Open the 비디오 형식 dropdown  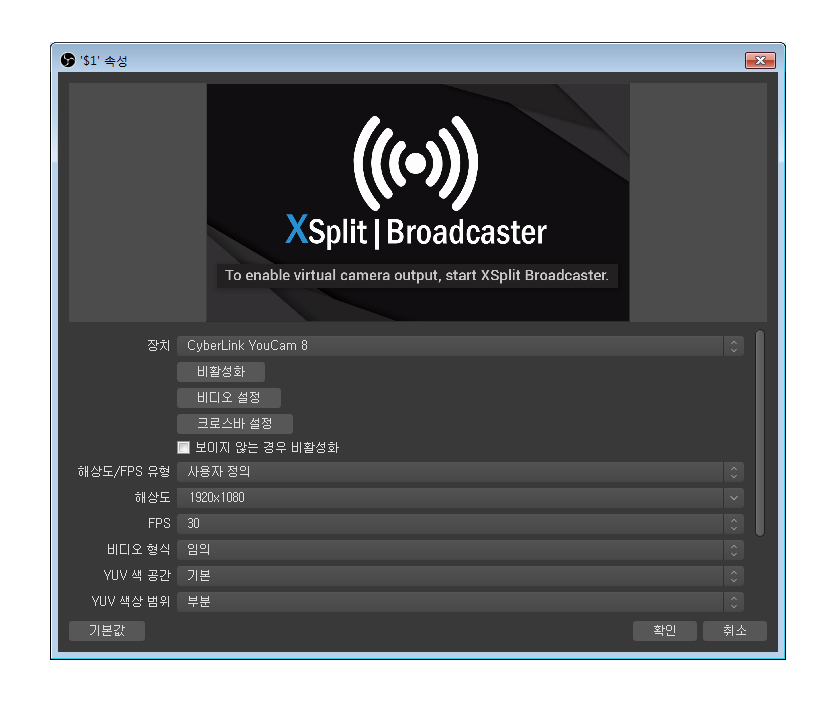[x=460, y=550]
